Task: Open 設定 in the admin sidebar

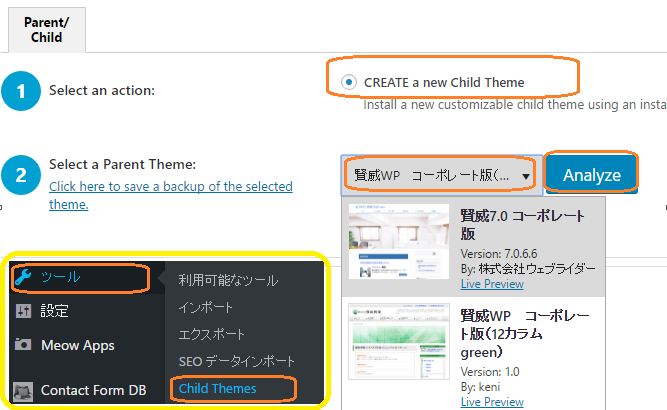Action: pos(55,311)
